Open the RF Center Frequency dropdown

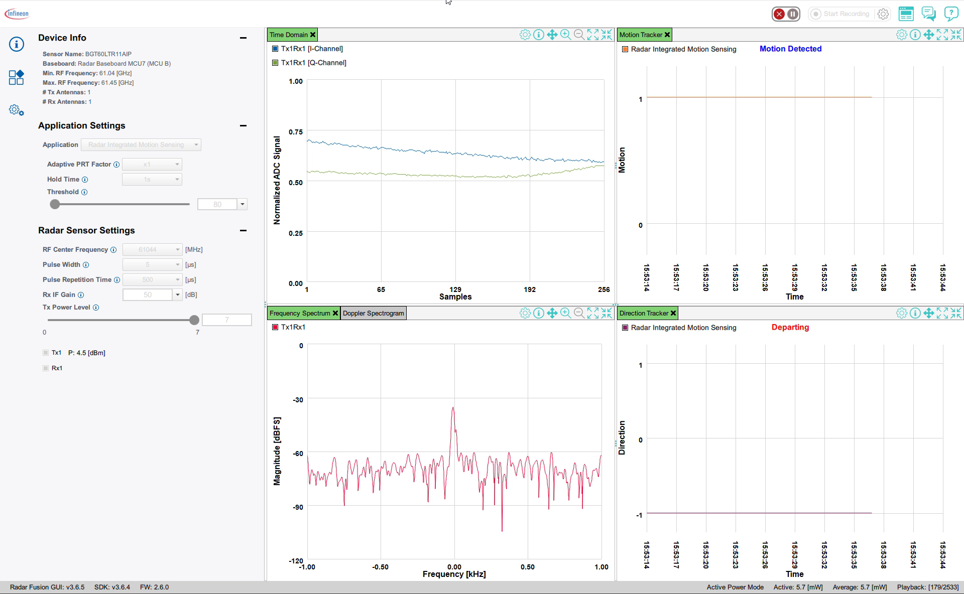tap(152, 250)
